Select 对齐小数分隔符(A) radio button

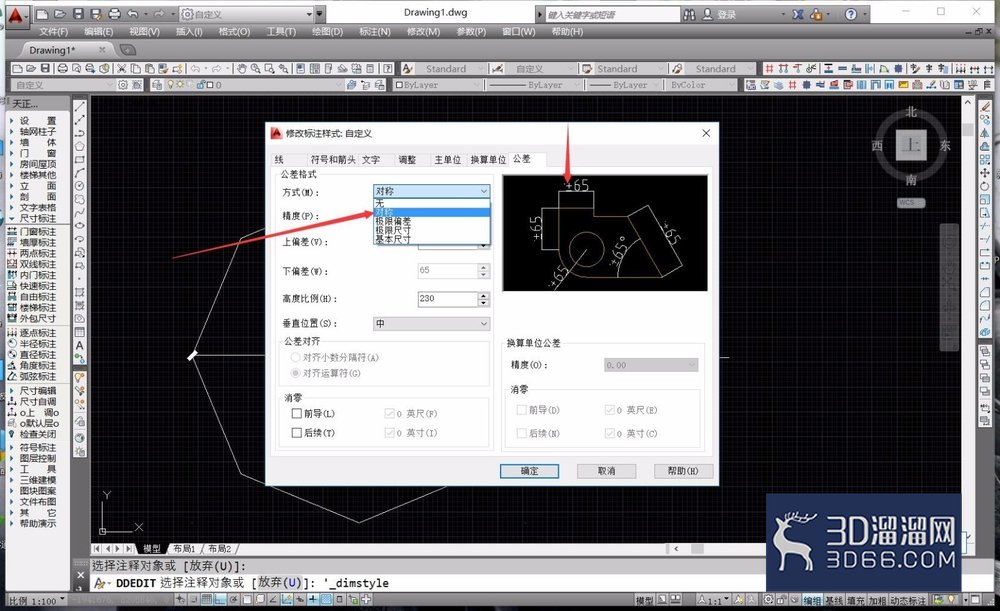point(295,357)
